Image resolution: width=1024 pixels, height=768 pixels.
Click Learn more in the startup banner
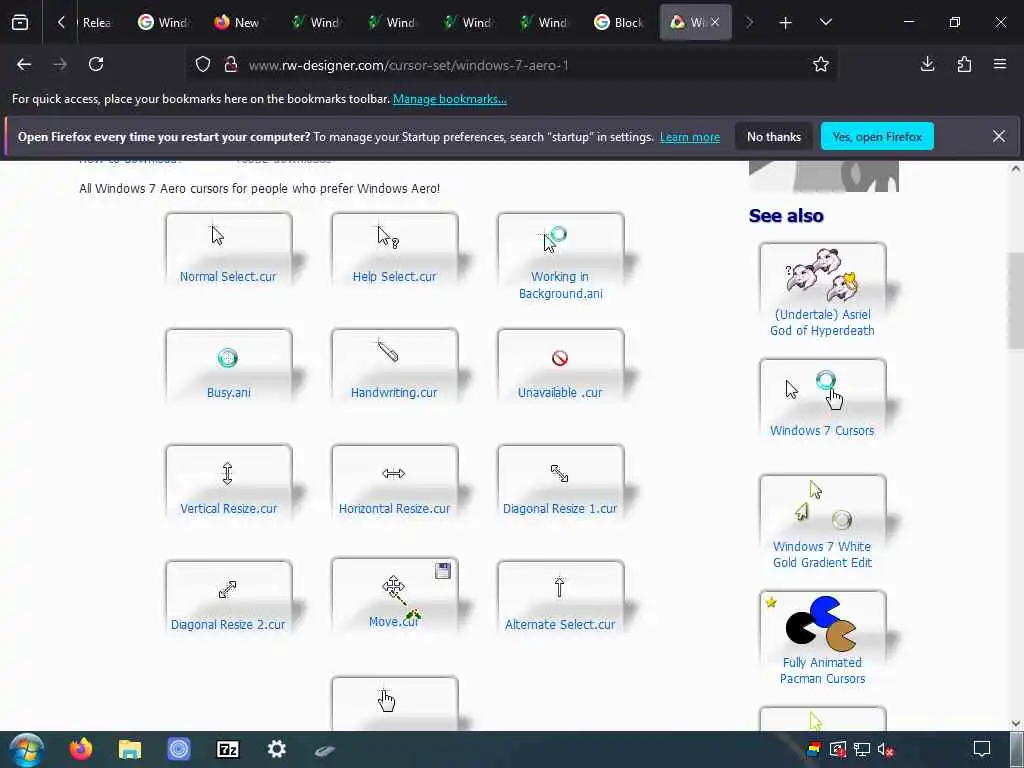pos(690,137)
